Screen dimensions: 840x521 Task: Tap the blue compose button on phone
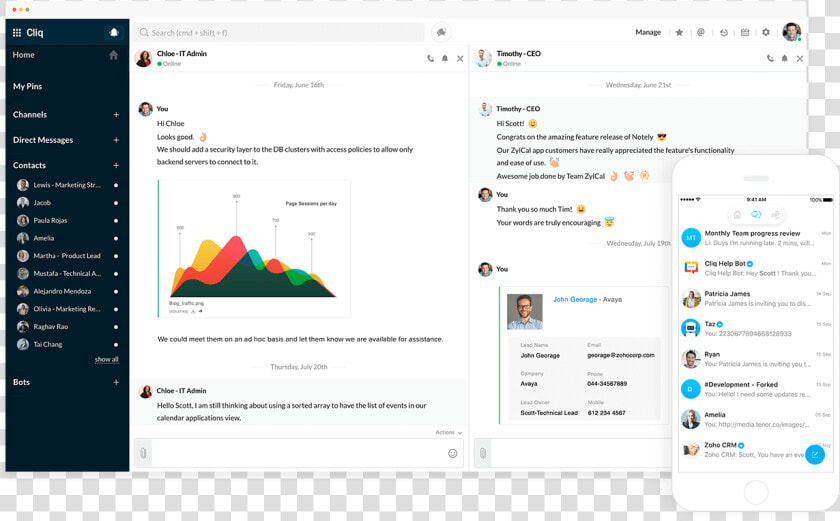[815, 455]
